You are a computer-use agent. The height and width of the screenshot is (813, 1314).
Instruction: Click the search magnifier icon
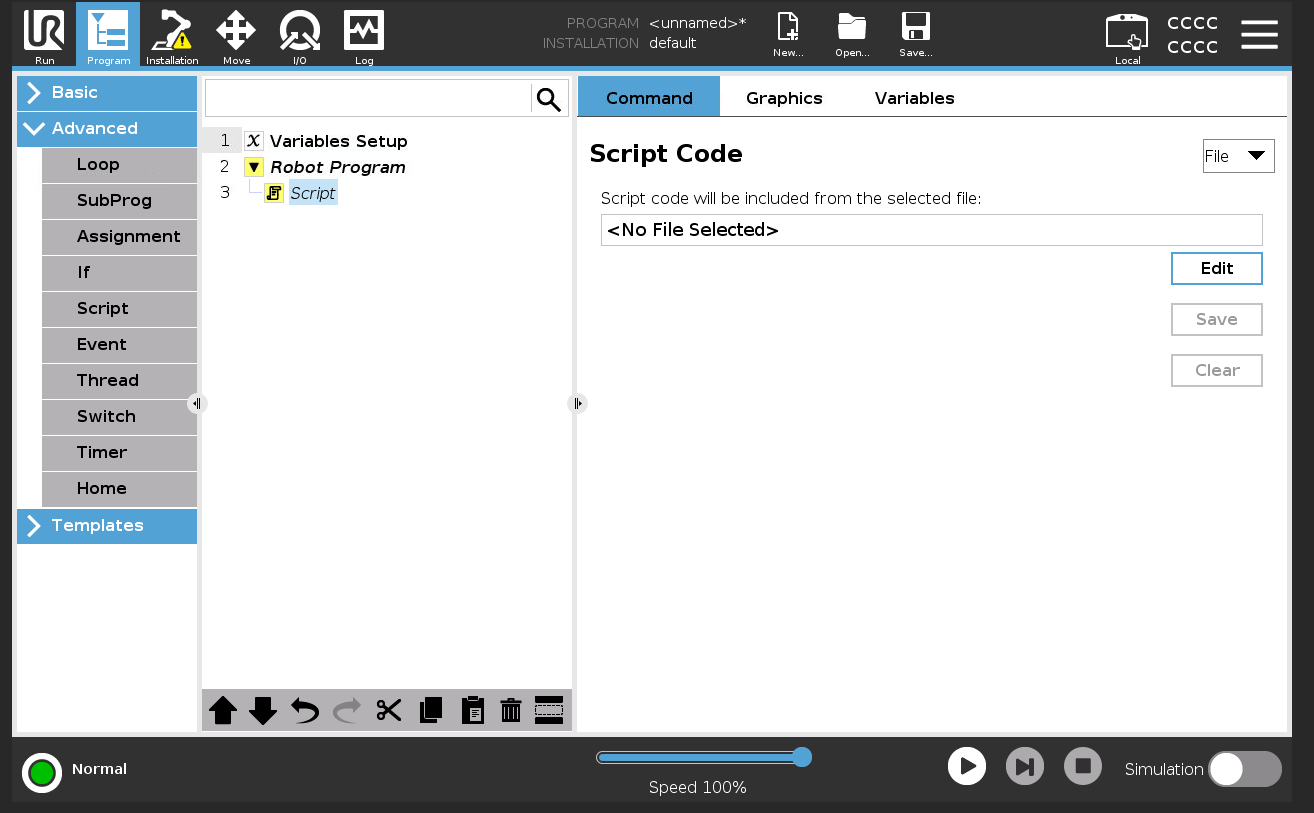click(x=549, y=98)
